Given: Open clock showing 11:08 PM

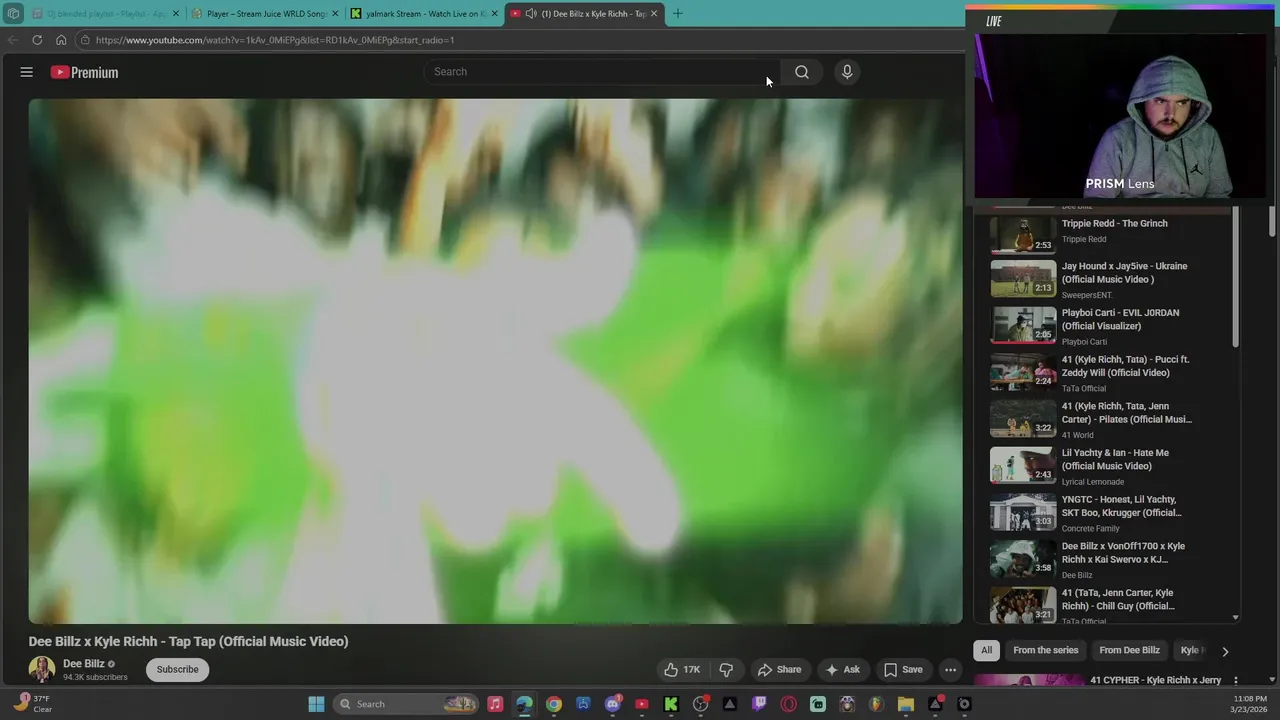Looking at the screenshot, I should coord(1250,704).
